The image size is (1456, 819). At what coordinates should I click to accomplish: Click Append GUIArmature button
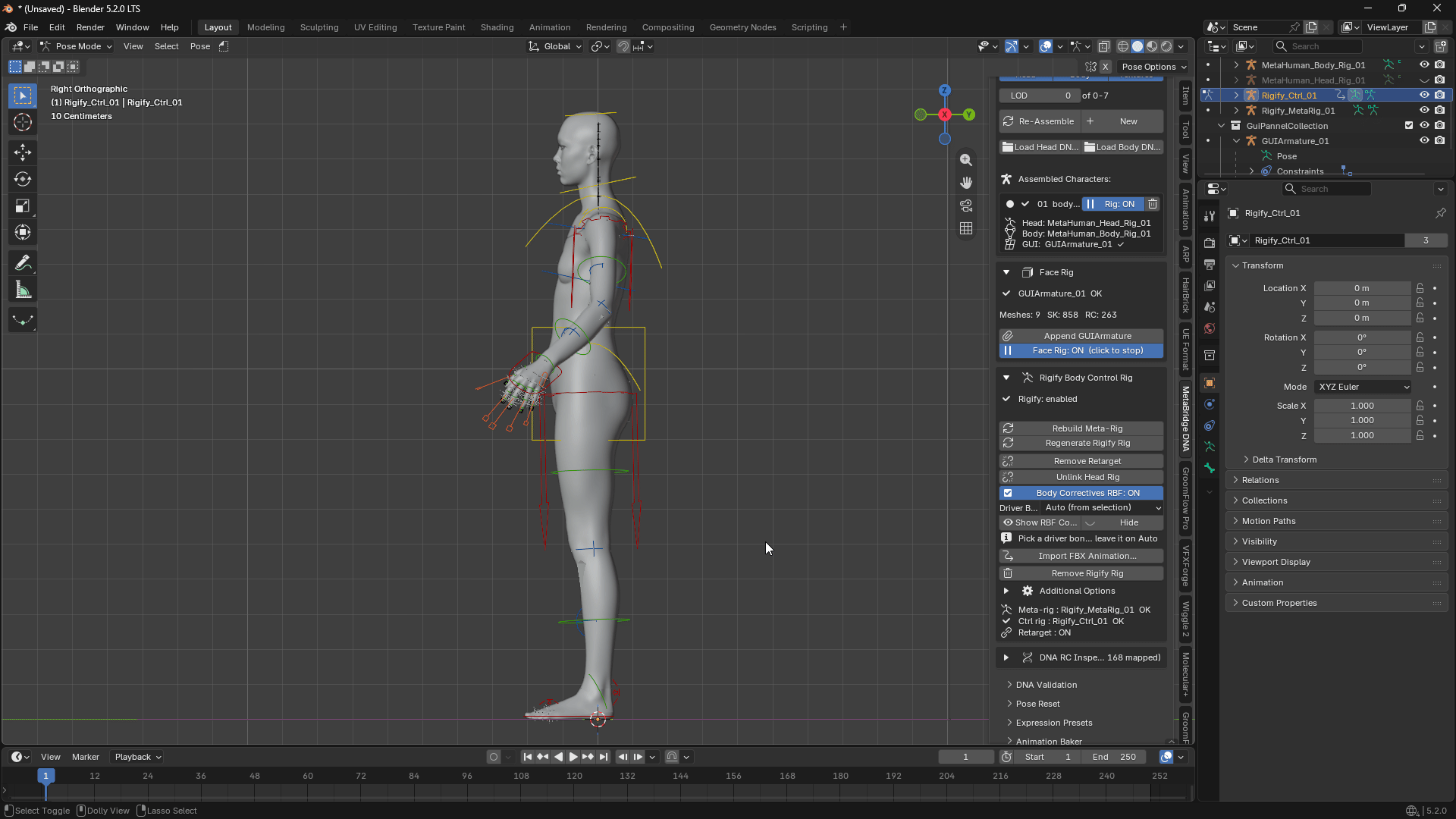pyautogui.click(x=1081, y=336)
